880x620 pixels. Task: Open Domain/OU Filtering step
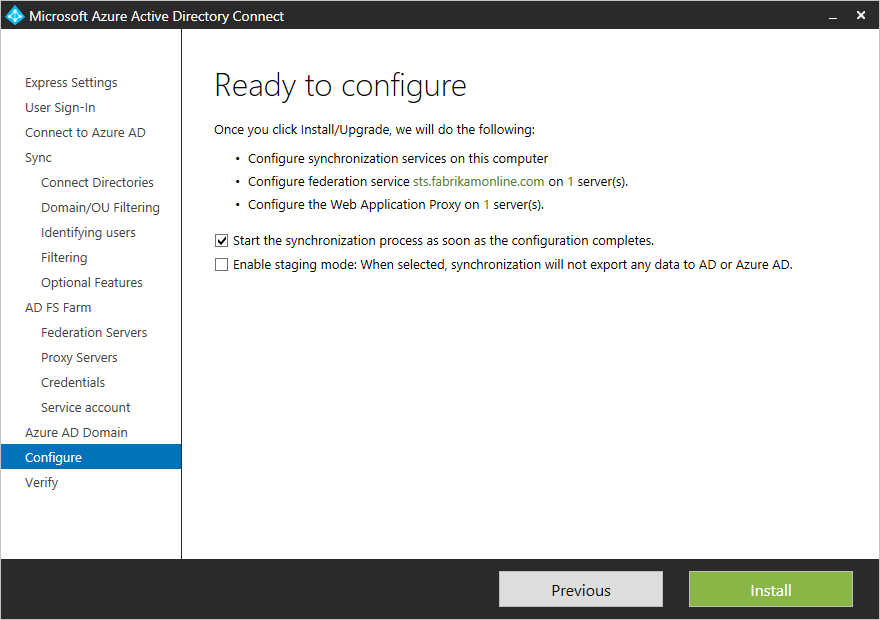click(100, 208)
